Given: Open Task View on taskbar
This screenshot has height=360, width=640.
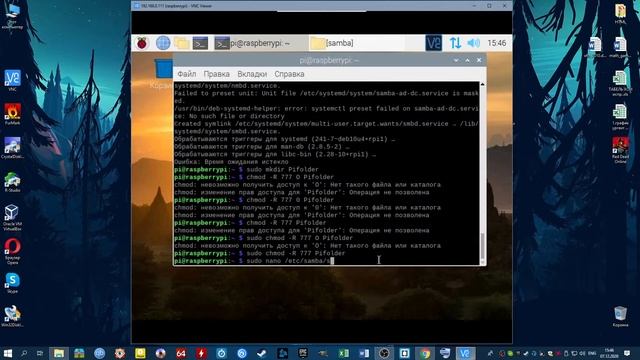Looking at the screenshot, I should (x=40, y=353).
